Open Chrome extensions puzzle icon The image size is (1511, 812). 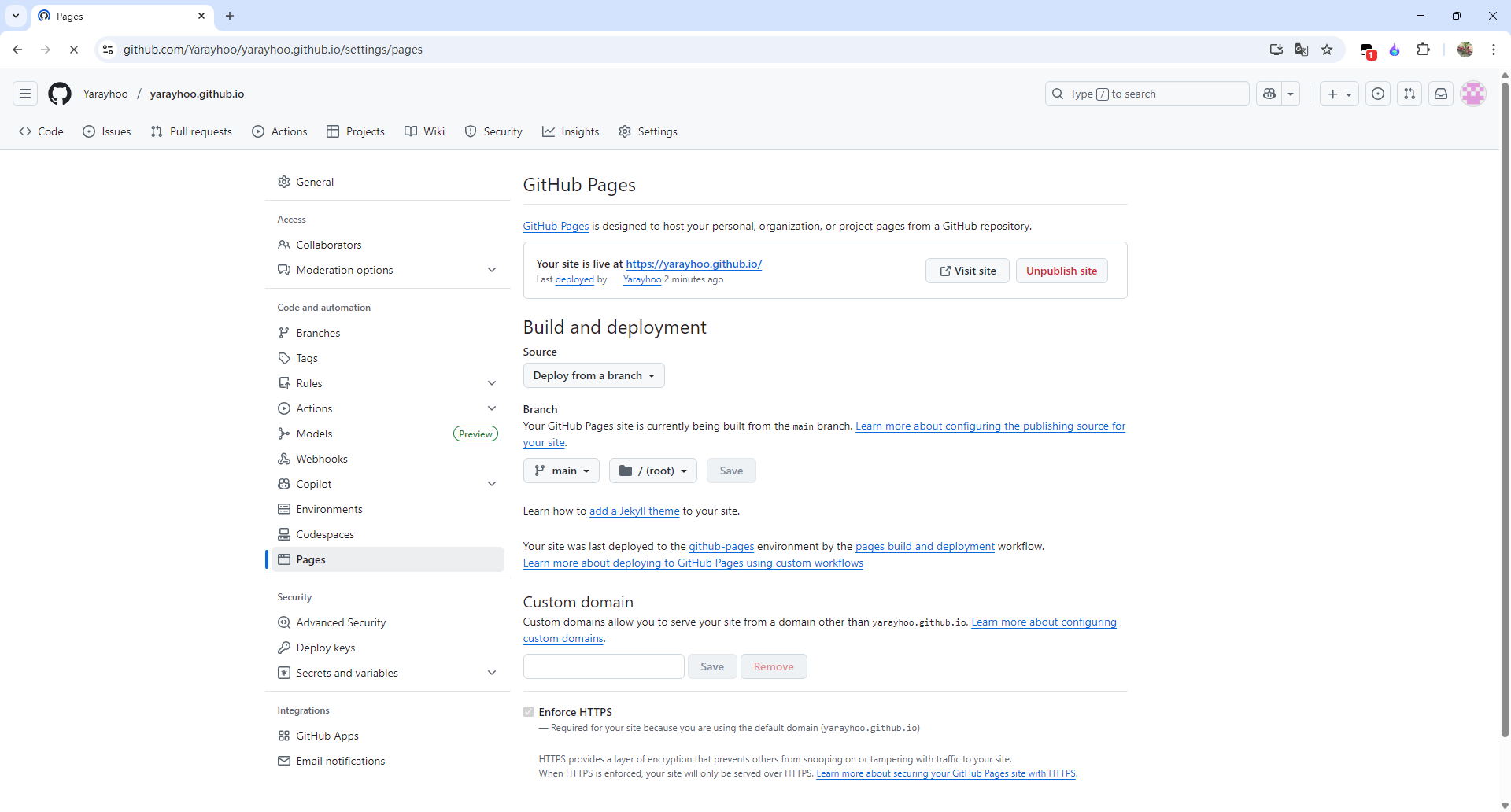point(1423,50)
